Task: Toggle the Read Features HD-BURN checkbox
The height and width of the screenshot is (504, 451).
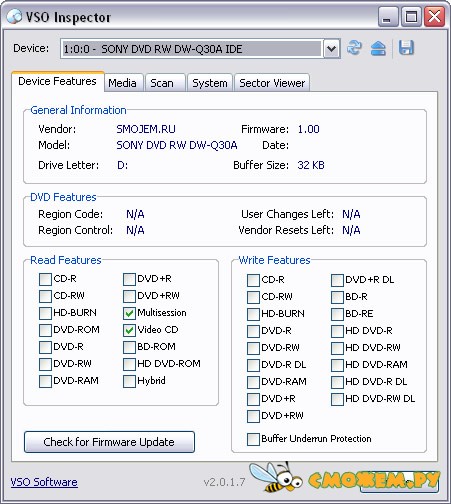Action: pos(45,313)
